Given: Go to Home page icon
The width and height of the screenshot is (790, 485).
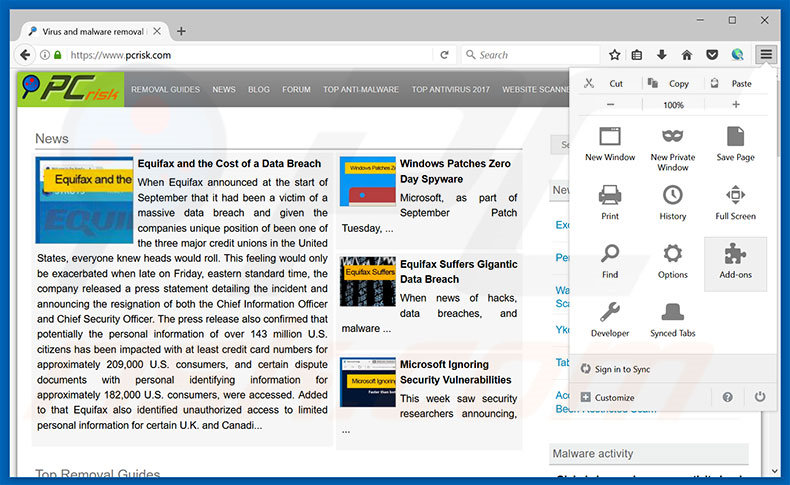Looking at the screenshot, I should [686, 55].
